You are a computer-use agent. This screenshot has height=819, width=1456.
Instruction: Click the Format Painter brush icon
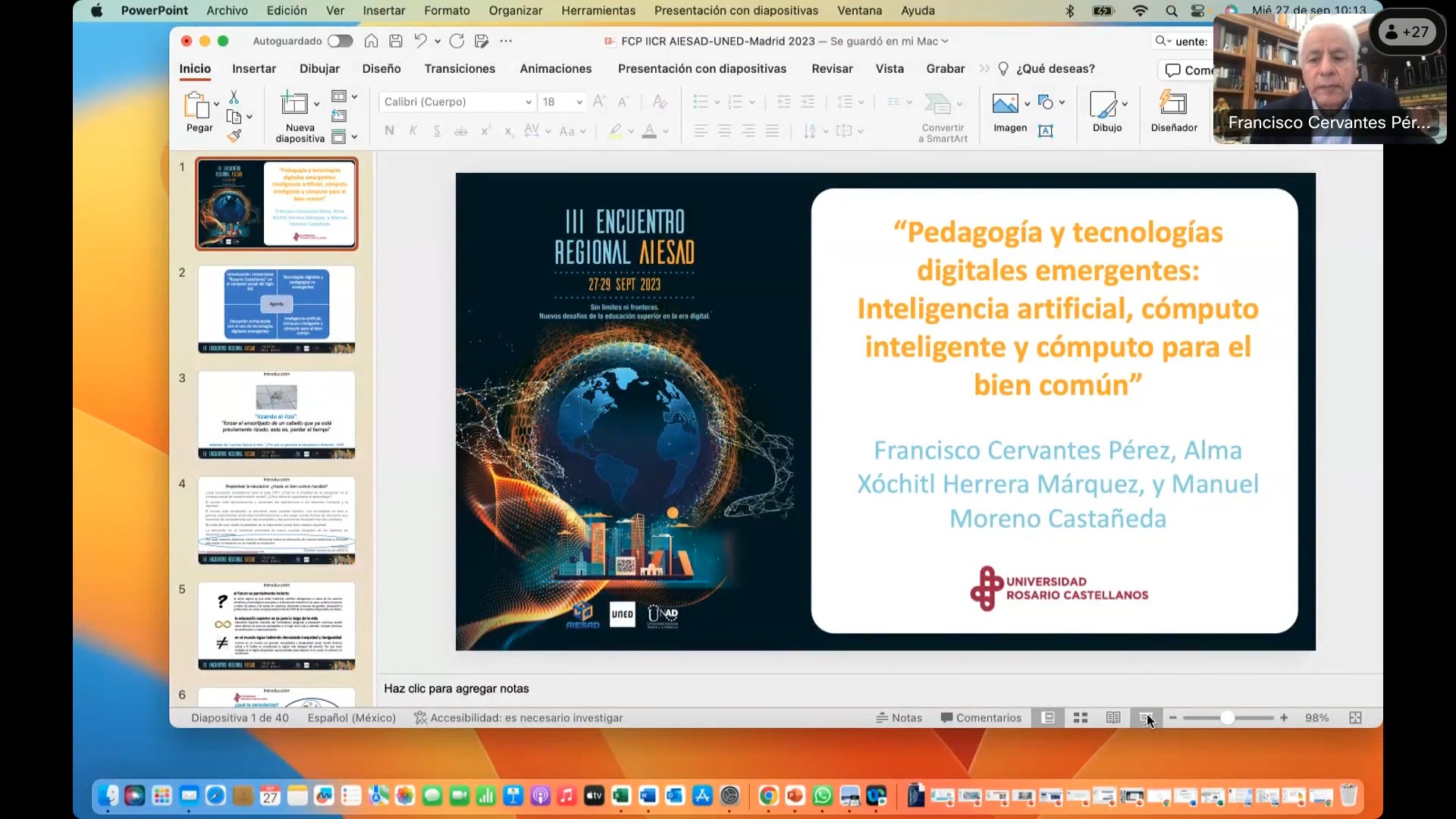[234, 136]
